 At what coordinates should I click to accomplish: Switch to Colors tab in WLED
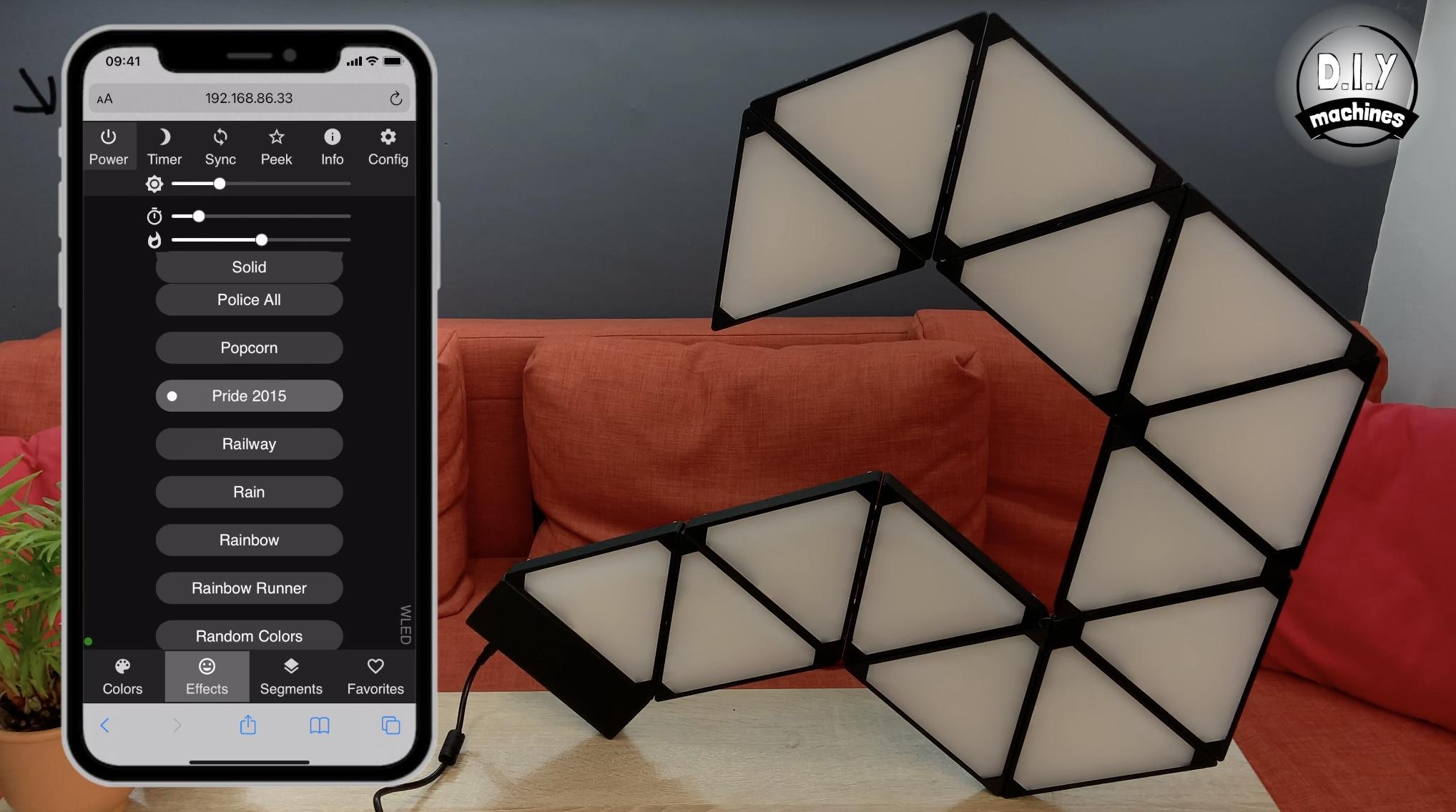pos(122,676)
